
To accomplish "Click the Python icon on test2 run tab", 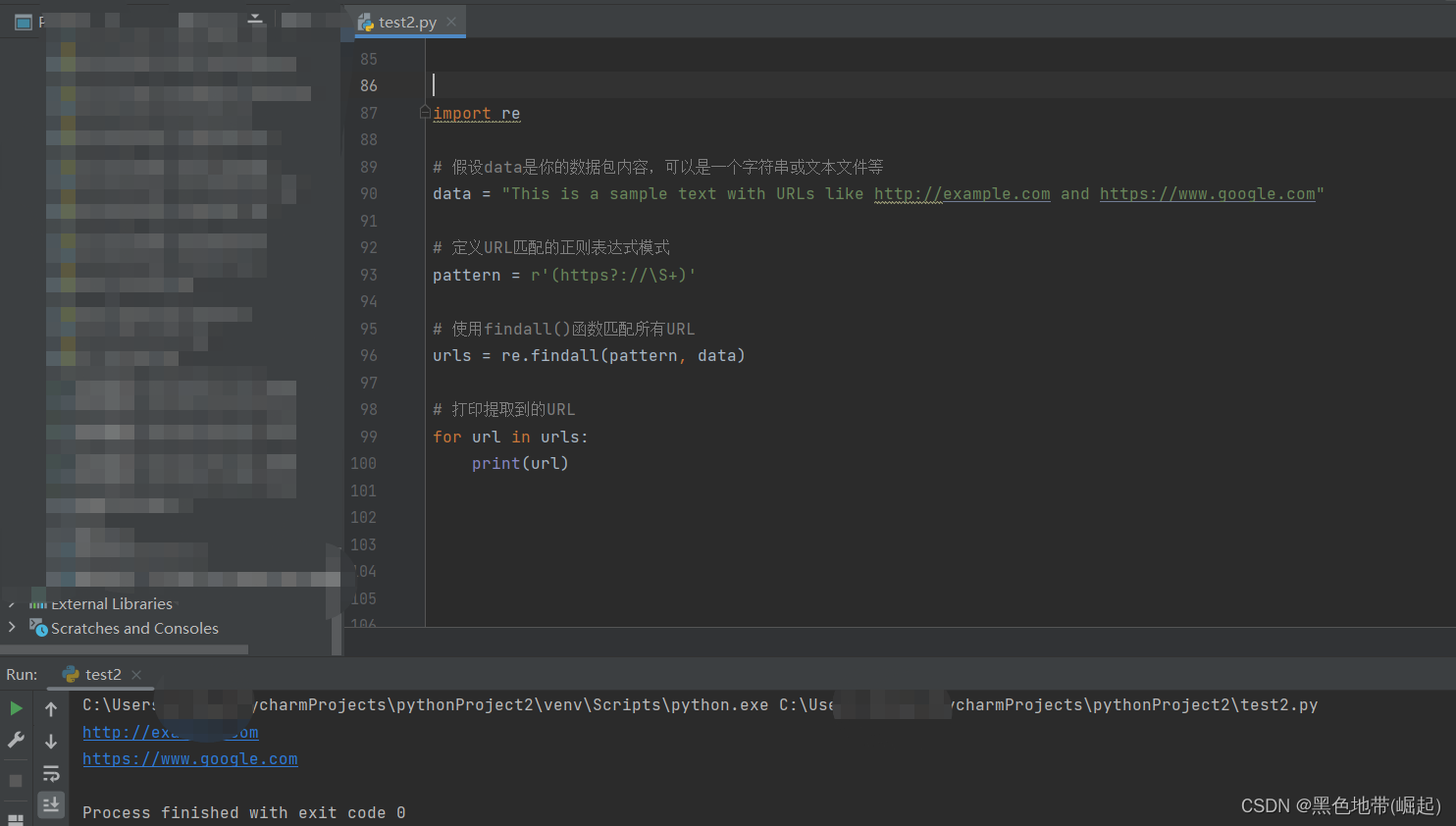I will coord(71,674).
